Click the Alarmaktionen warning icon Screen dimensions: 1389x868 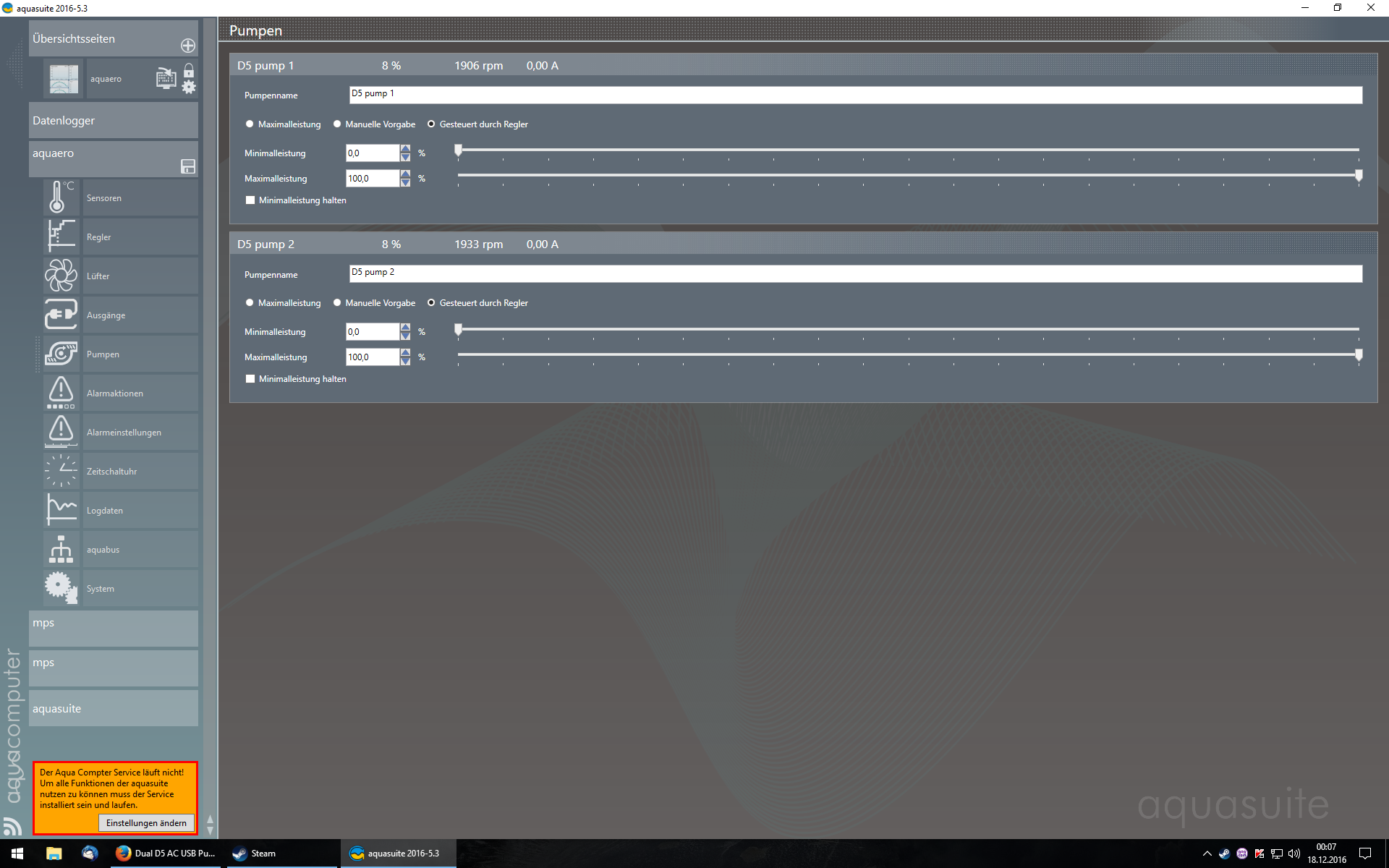pyautogui.click(x=60, y=393)
